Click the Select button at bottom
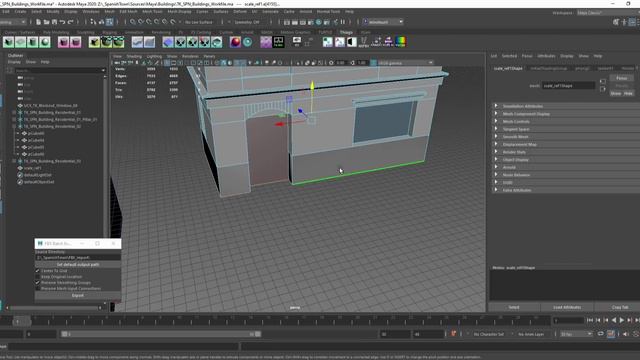 514,307
